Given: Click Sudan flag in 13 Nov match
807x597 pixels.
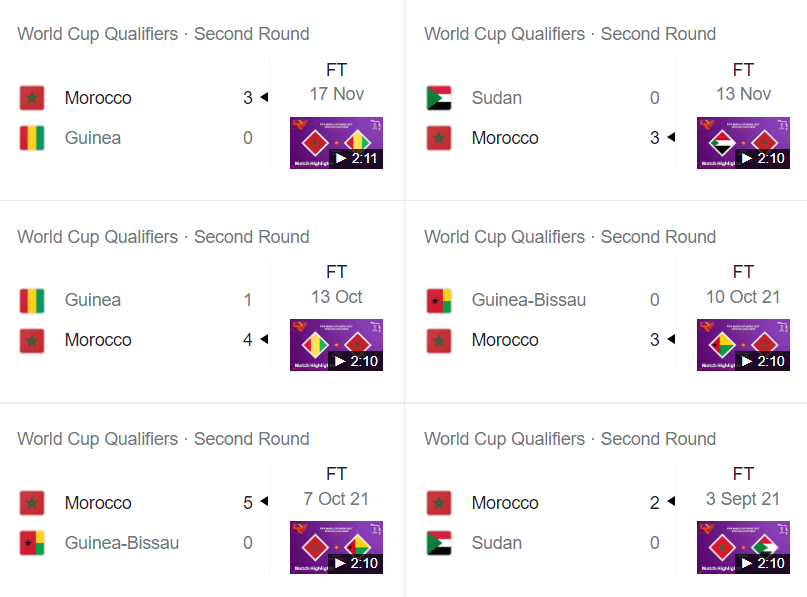Looking at the screenshot, I should 439,98.
